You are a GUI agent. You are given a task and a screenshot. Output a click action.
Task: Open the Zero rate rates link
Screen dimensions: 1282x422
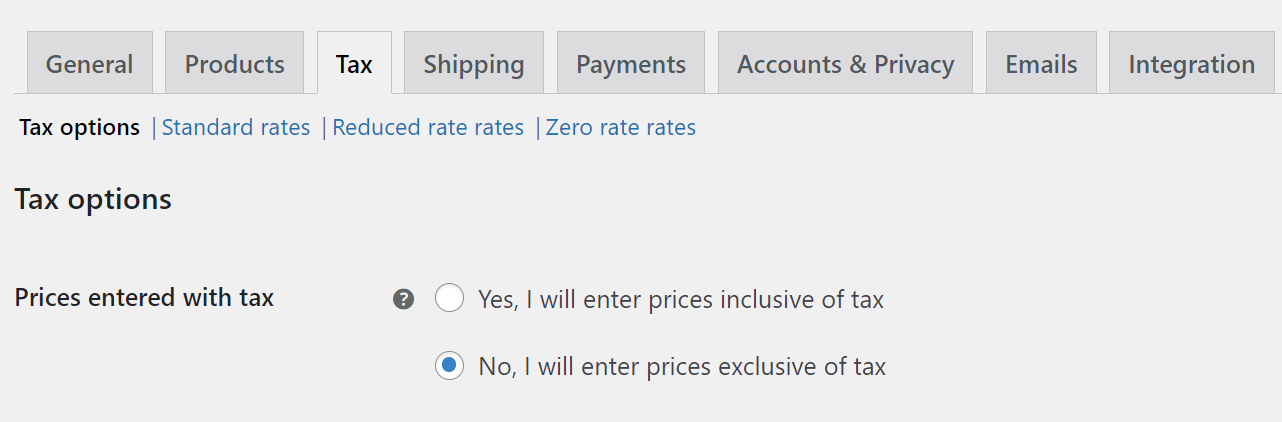click(621, 127)
